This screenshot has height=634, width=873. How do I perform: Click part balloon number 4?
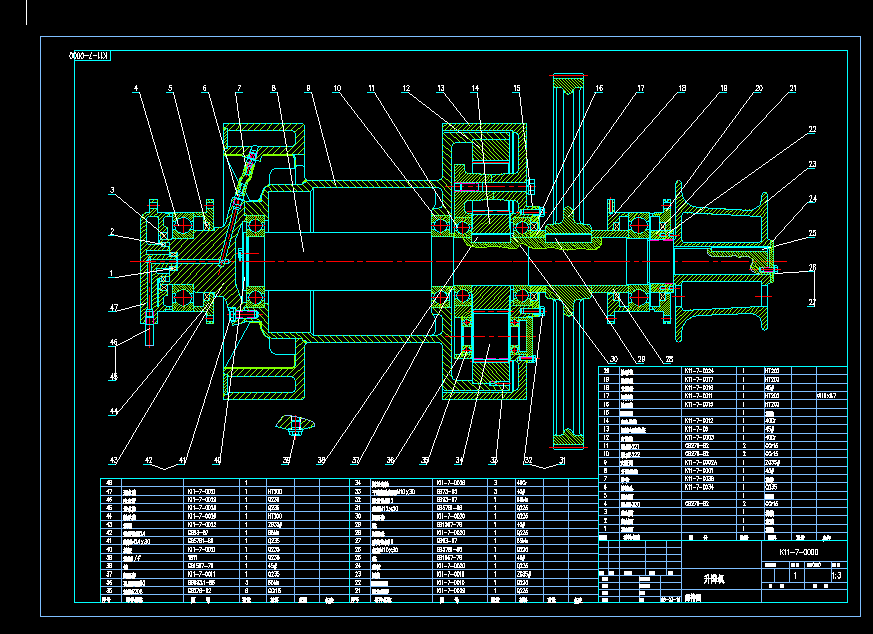point(135,89)
